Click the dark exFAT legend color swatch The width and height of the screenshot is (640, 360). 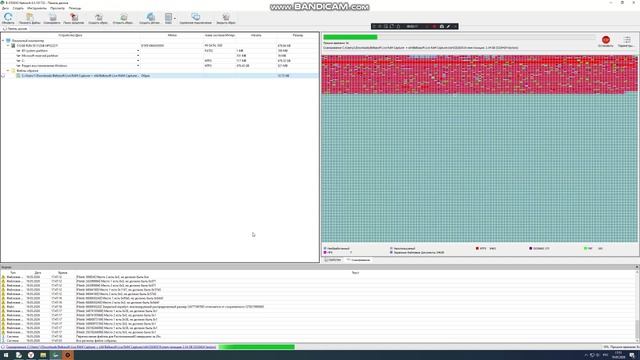pos(531,248)
